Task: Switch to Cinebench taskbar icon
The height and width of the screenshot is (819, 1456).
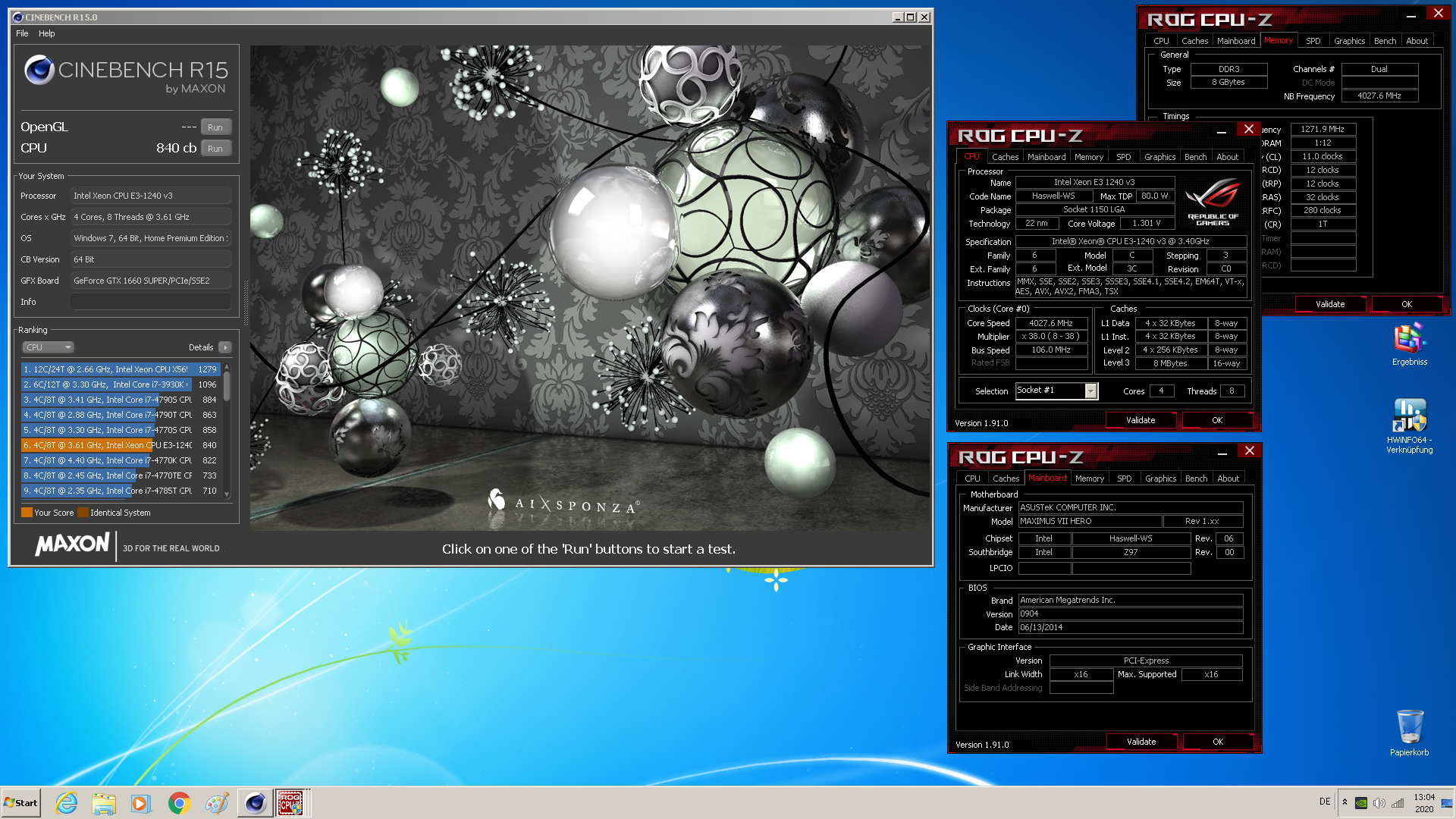Action: click(x=255, y=803)
